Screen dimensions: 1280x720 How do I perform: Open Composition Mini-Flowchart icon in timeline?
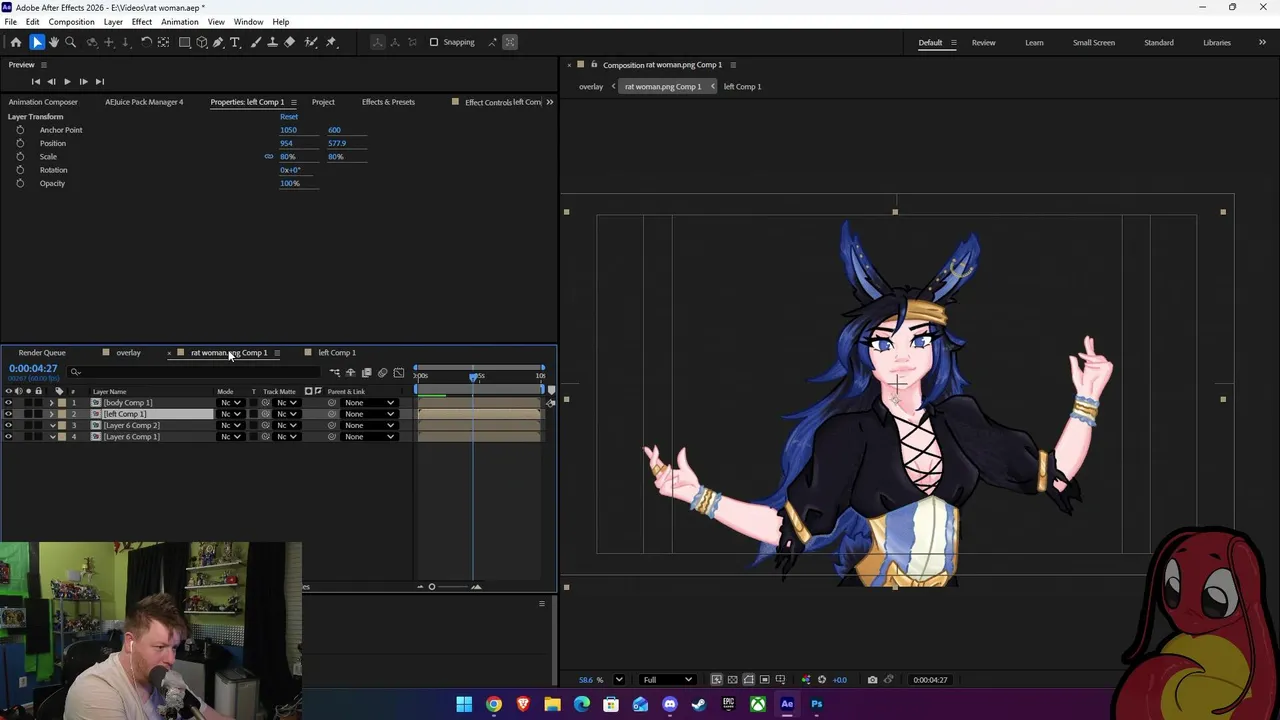[335, 373]
